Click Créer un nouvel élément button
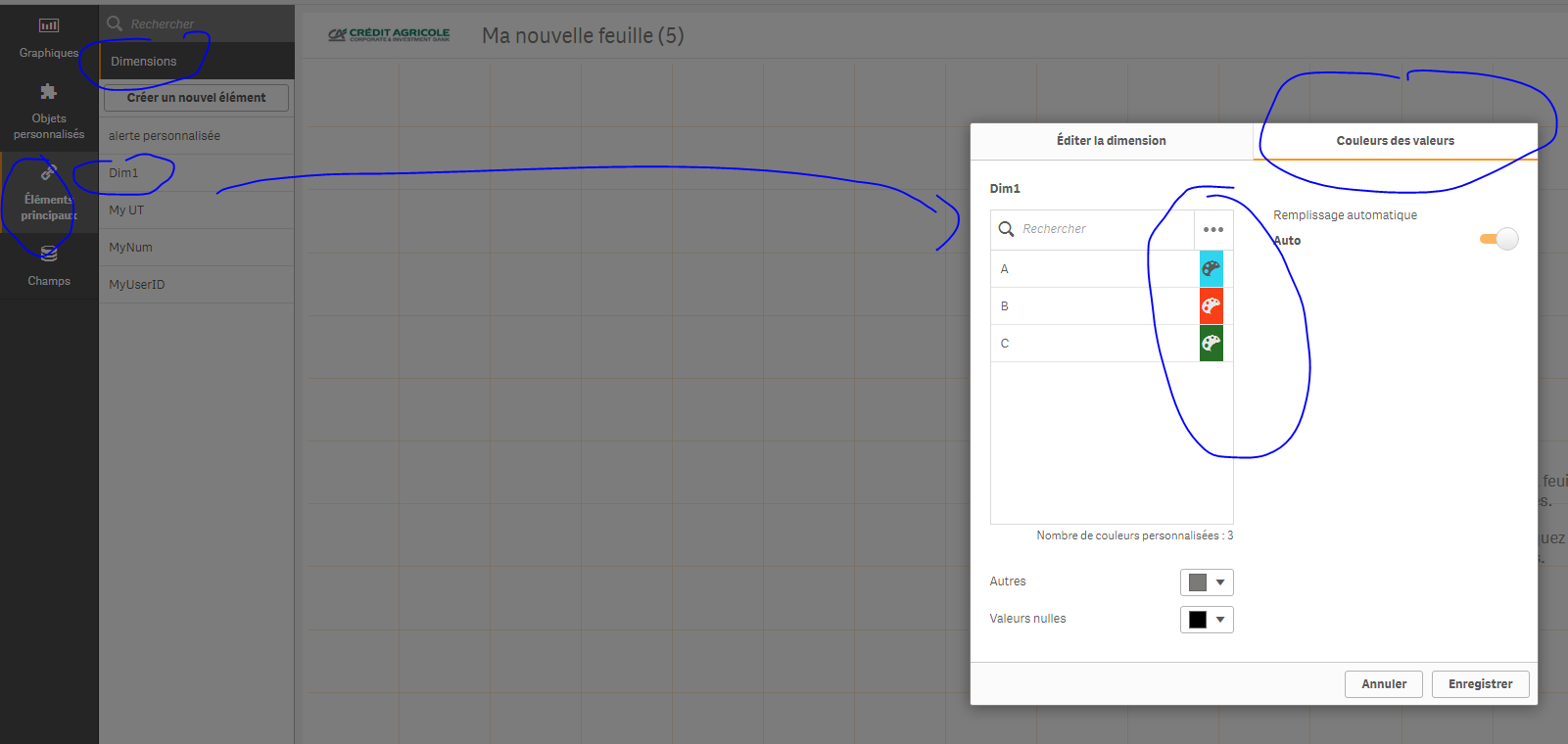Viewport: 1568px width, 744px height. (x=196, y=98)
